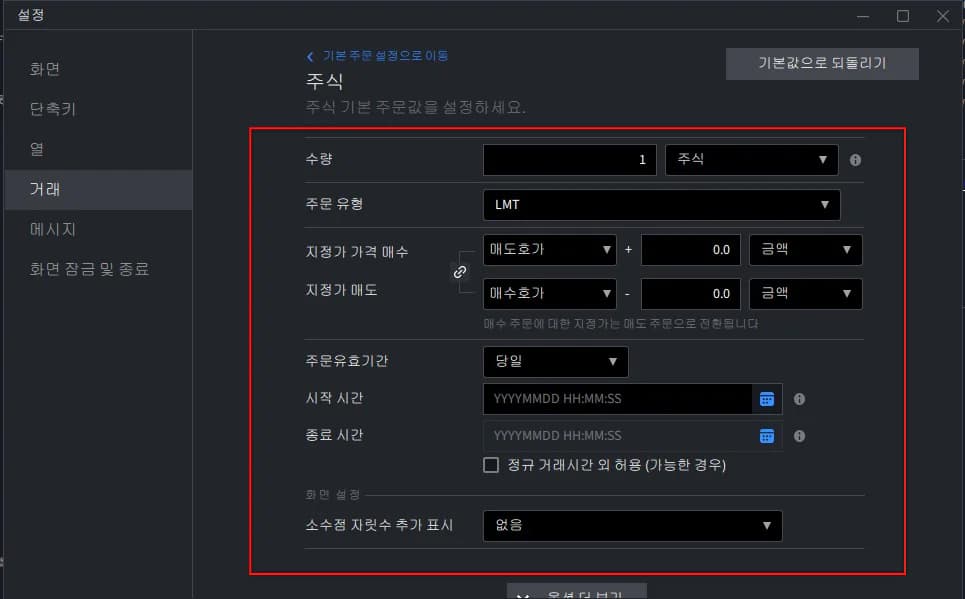Open calendar picker for 시작 시간
Viewport: 965px width, 599px height.
click(x=767, y=399)
